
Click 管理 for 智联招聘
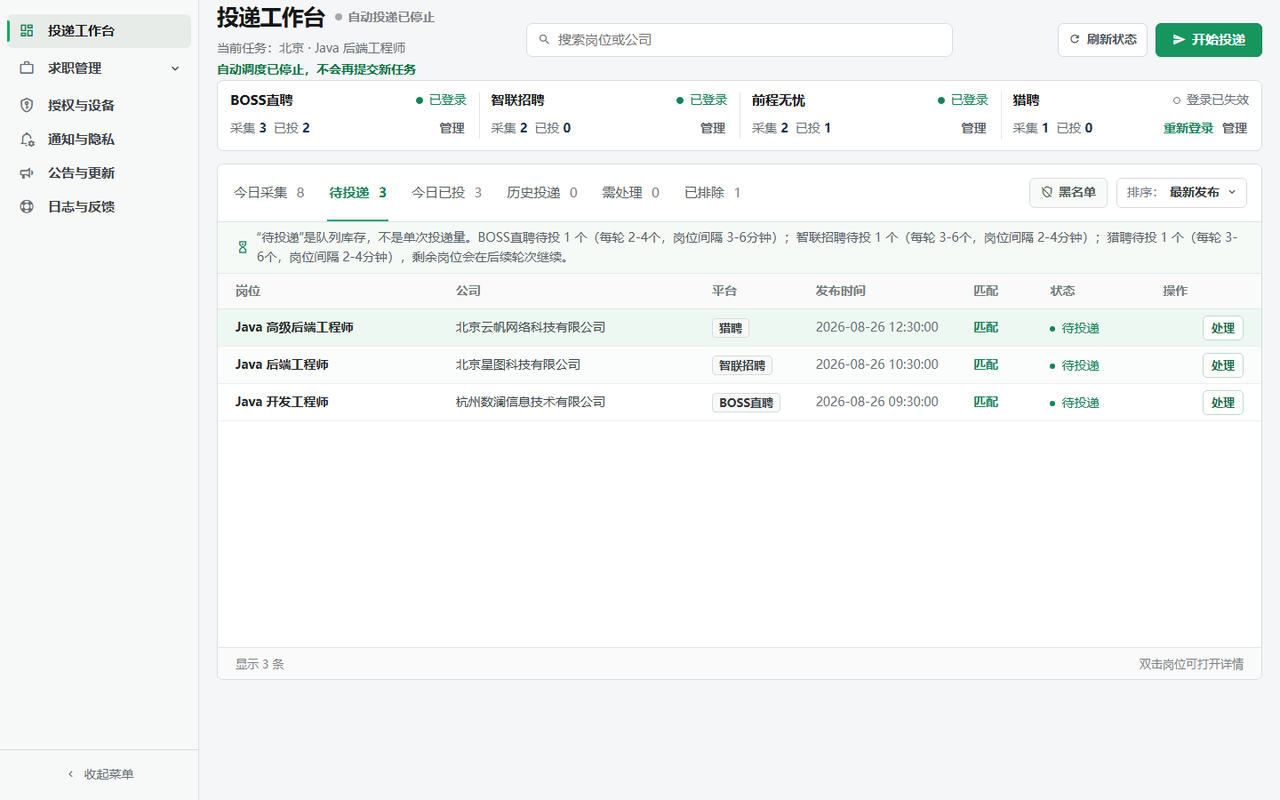pyautogui.click(x=713, y=128)
